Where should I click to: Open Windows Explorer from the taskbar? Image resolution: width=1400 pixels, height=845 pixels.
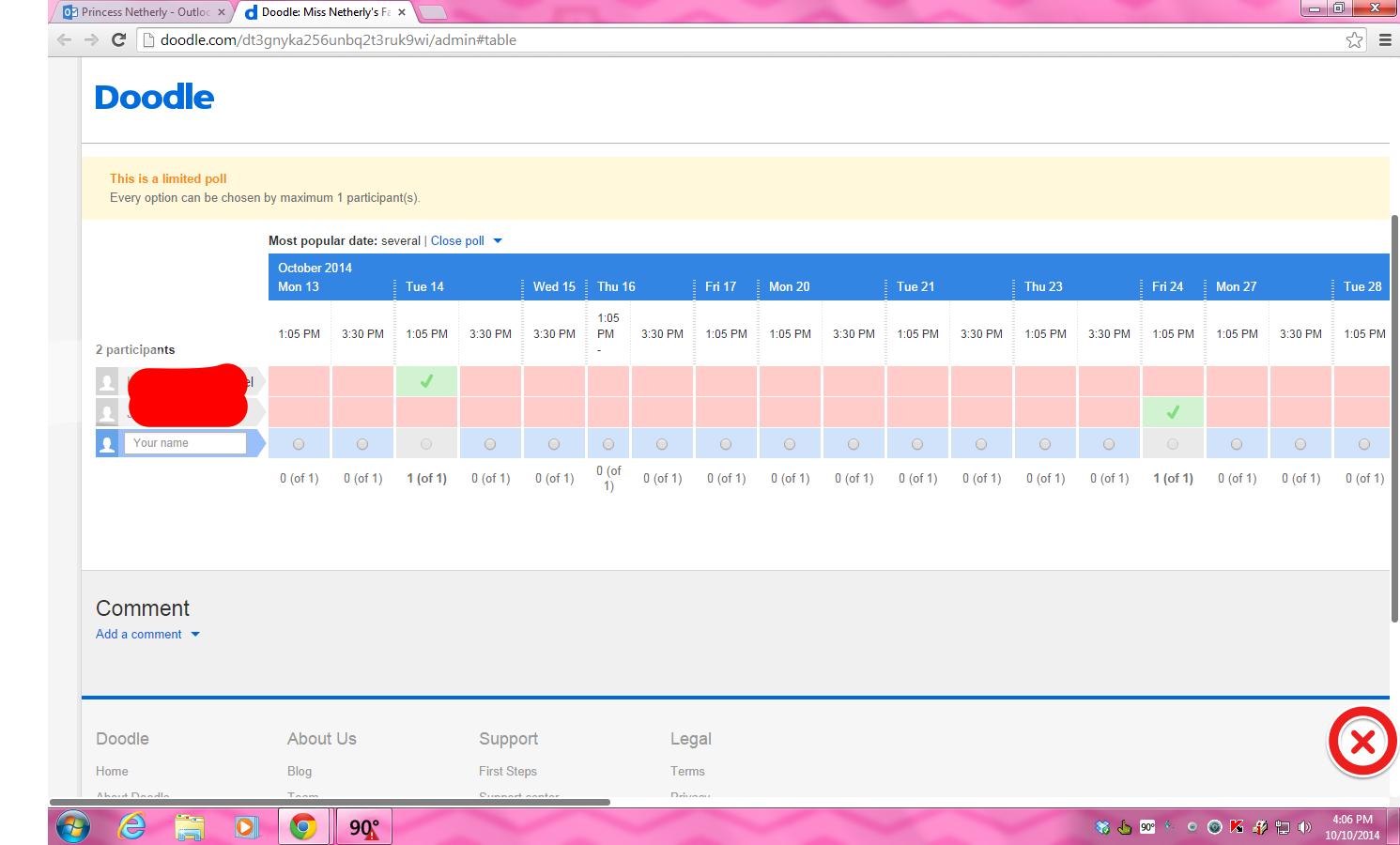click(x=189, y=827)
